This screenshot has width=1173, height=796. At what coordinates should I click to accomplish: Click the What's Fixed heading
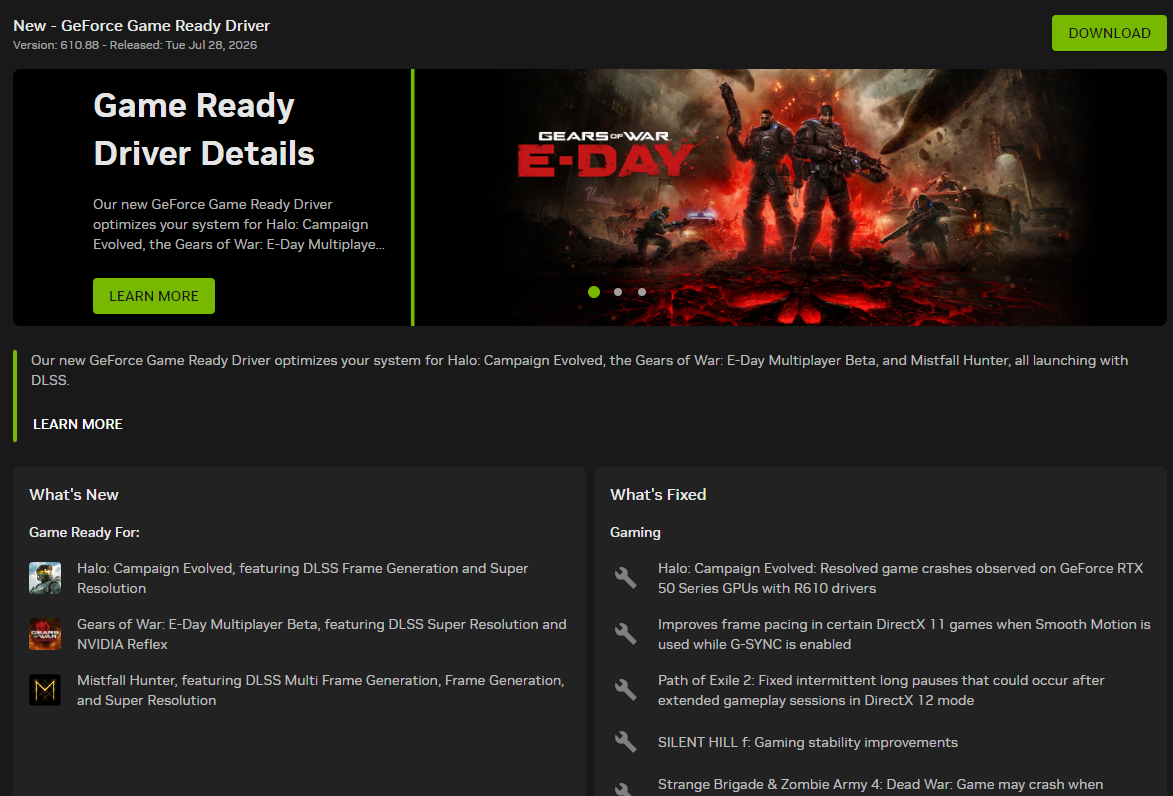(x=658, y=495)
